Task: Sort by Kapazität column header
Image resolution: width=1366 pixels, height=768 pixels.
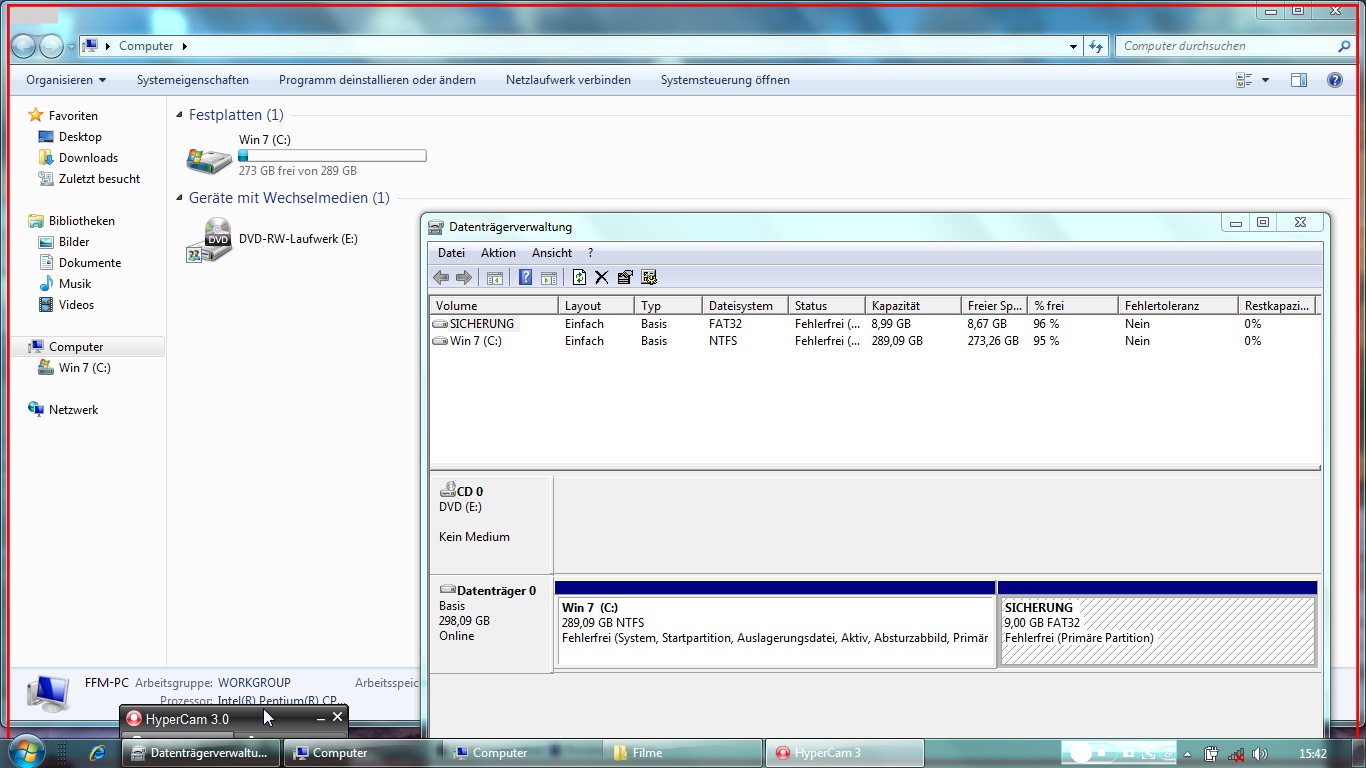Action: [x=914, y=306]
